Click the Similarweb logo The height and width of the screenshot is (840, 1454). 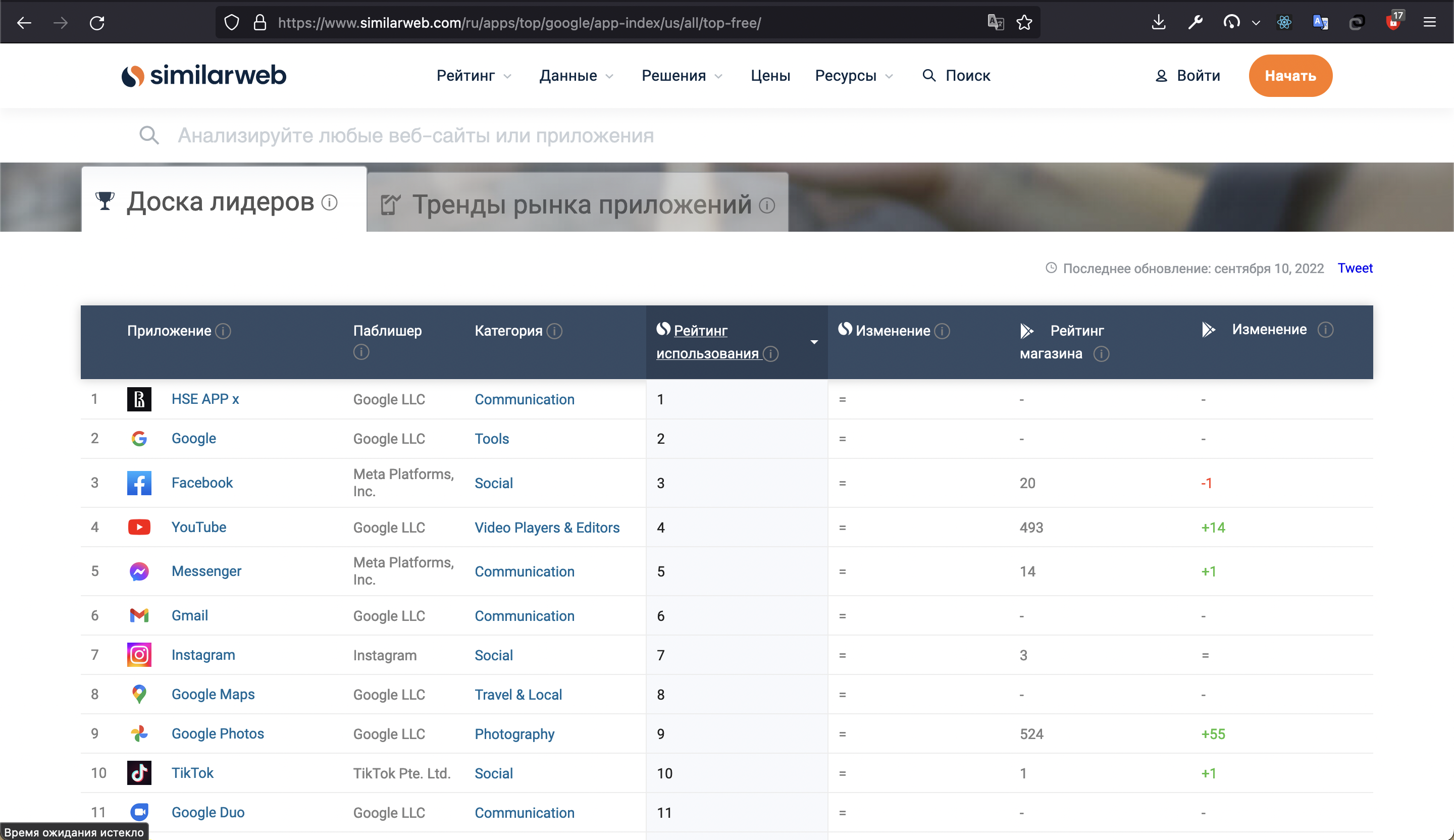[203, 76]
